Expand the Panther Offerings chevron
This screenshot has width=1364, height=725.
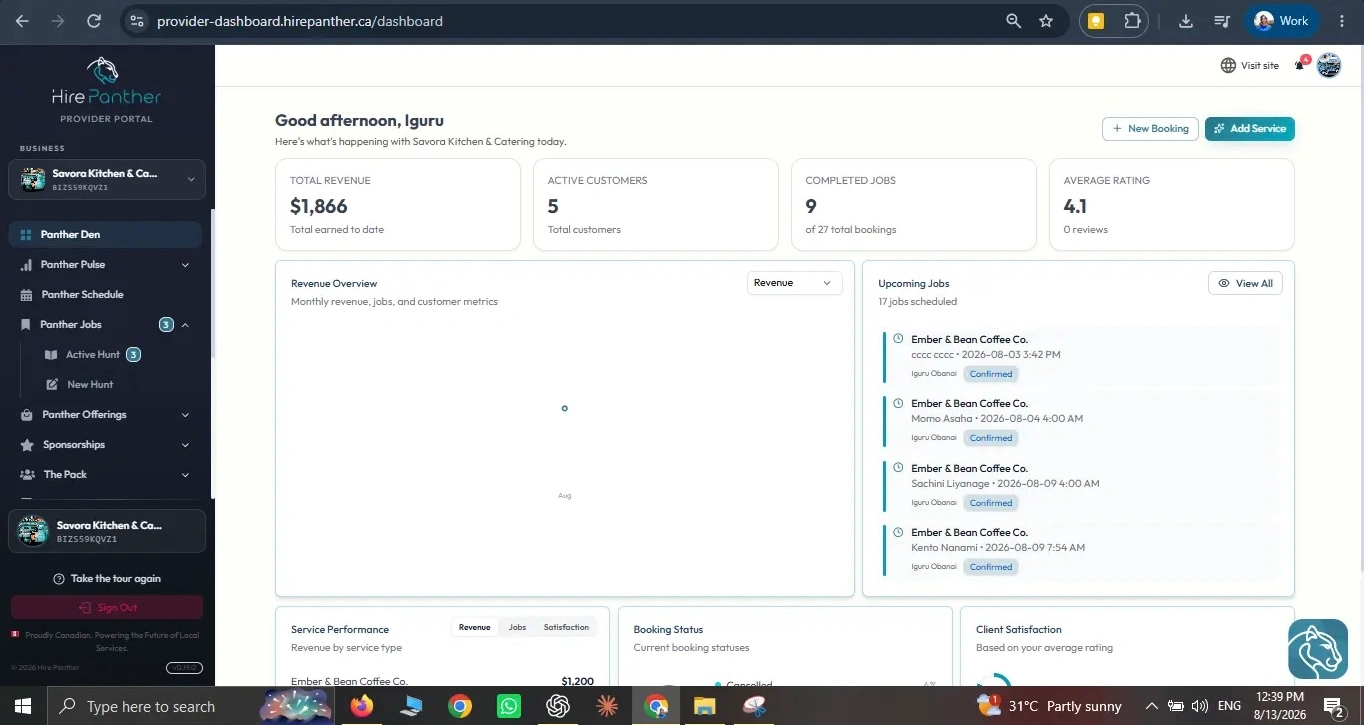tap(185, 415)
